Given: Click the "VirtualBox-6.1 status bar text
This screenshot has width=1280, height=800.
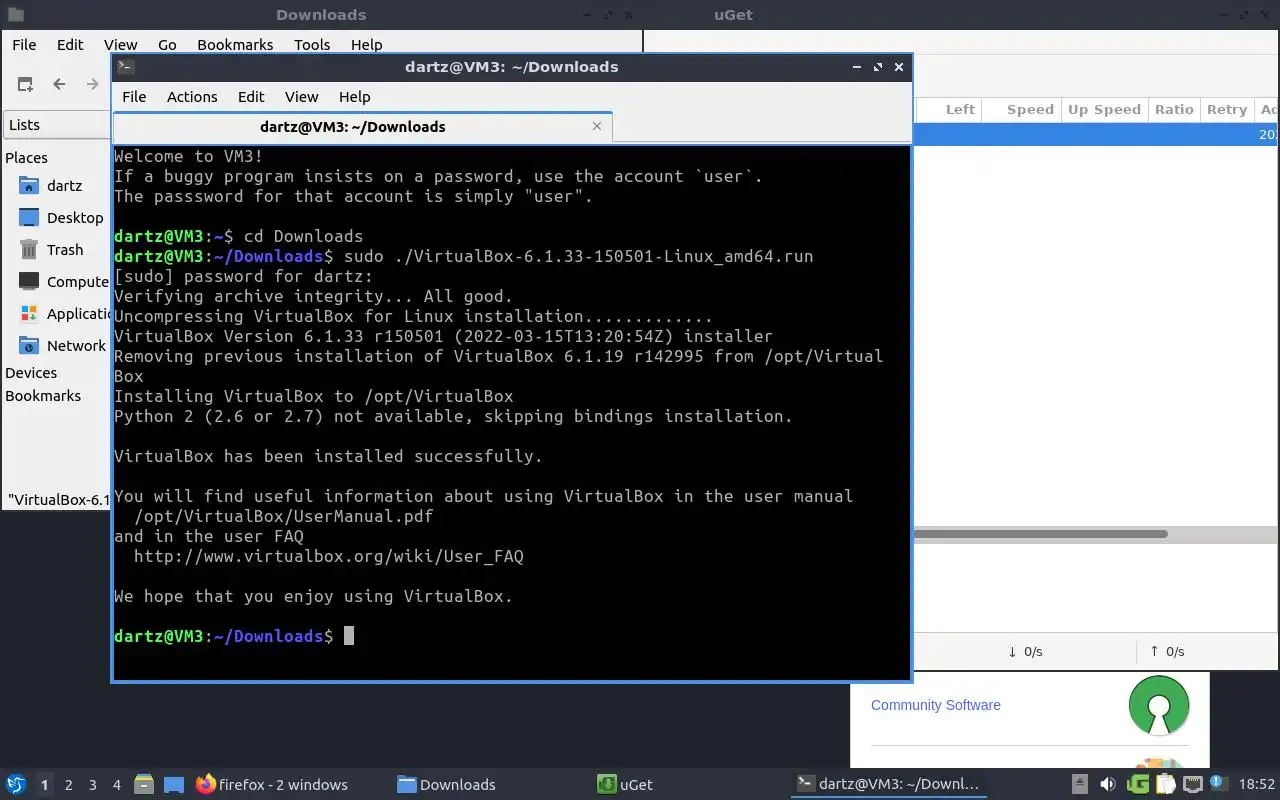Looking at the screenshot, I should point(58,500).
